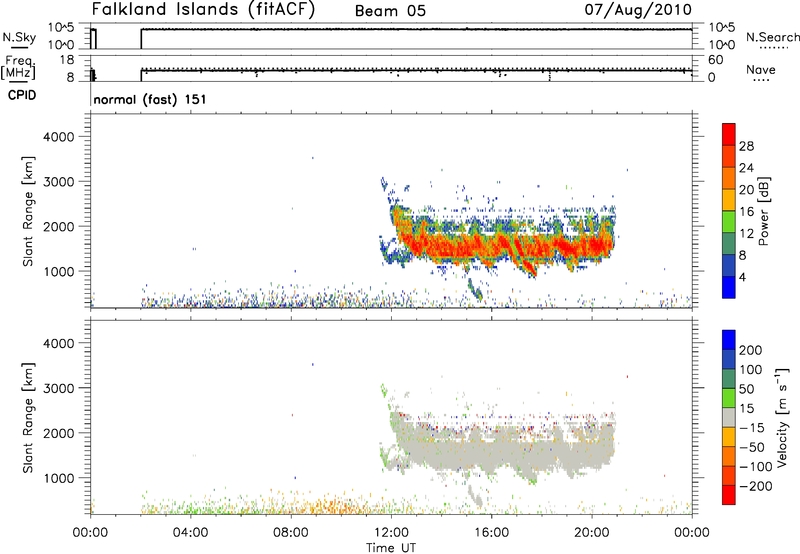Click the +100 velocity colorbar label
800x554 pixels.
pyautogui.click(x=751, y=369)
